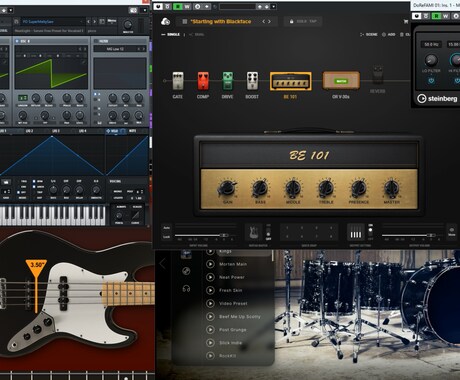Click the TREBLE knob on BE 101
This screenshot has height=380, width=460.
[x=326, y=188]
